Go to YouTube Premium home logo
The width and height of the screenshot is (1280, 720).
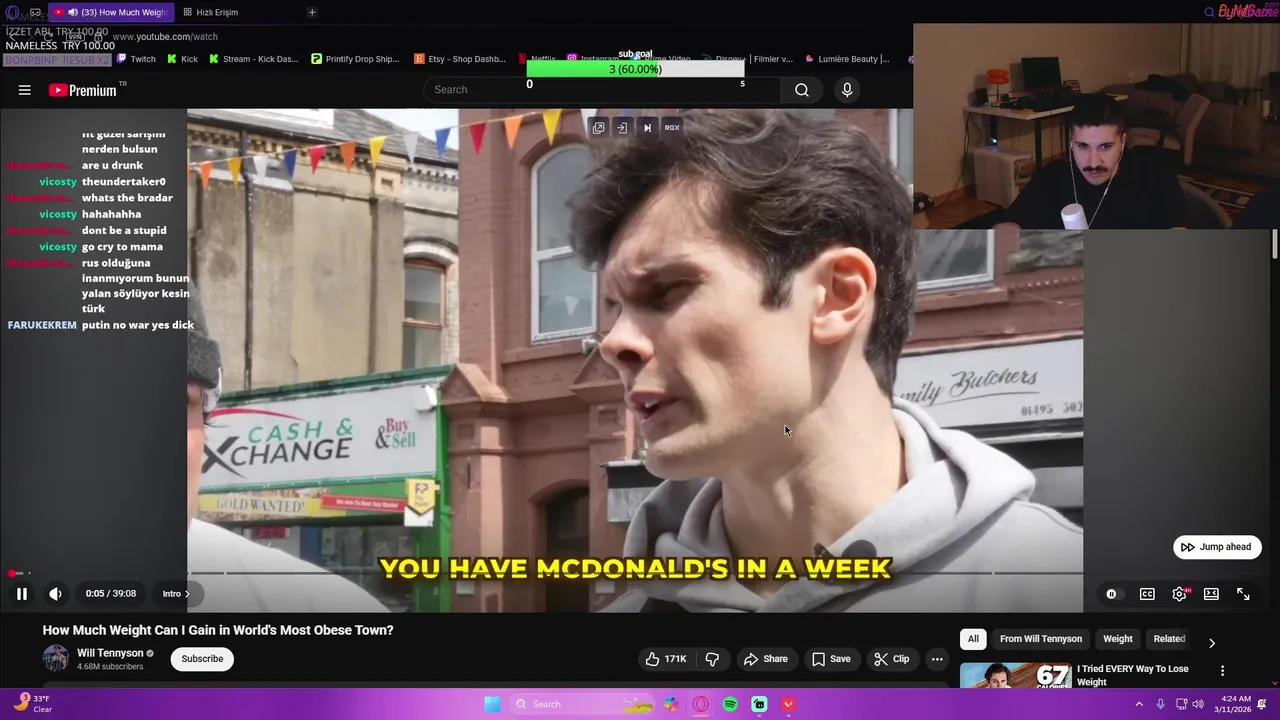83,90
